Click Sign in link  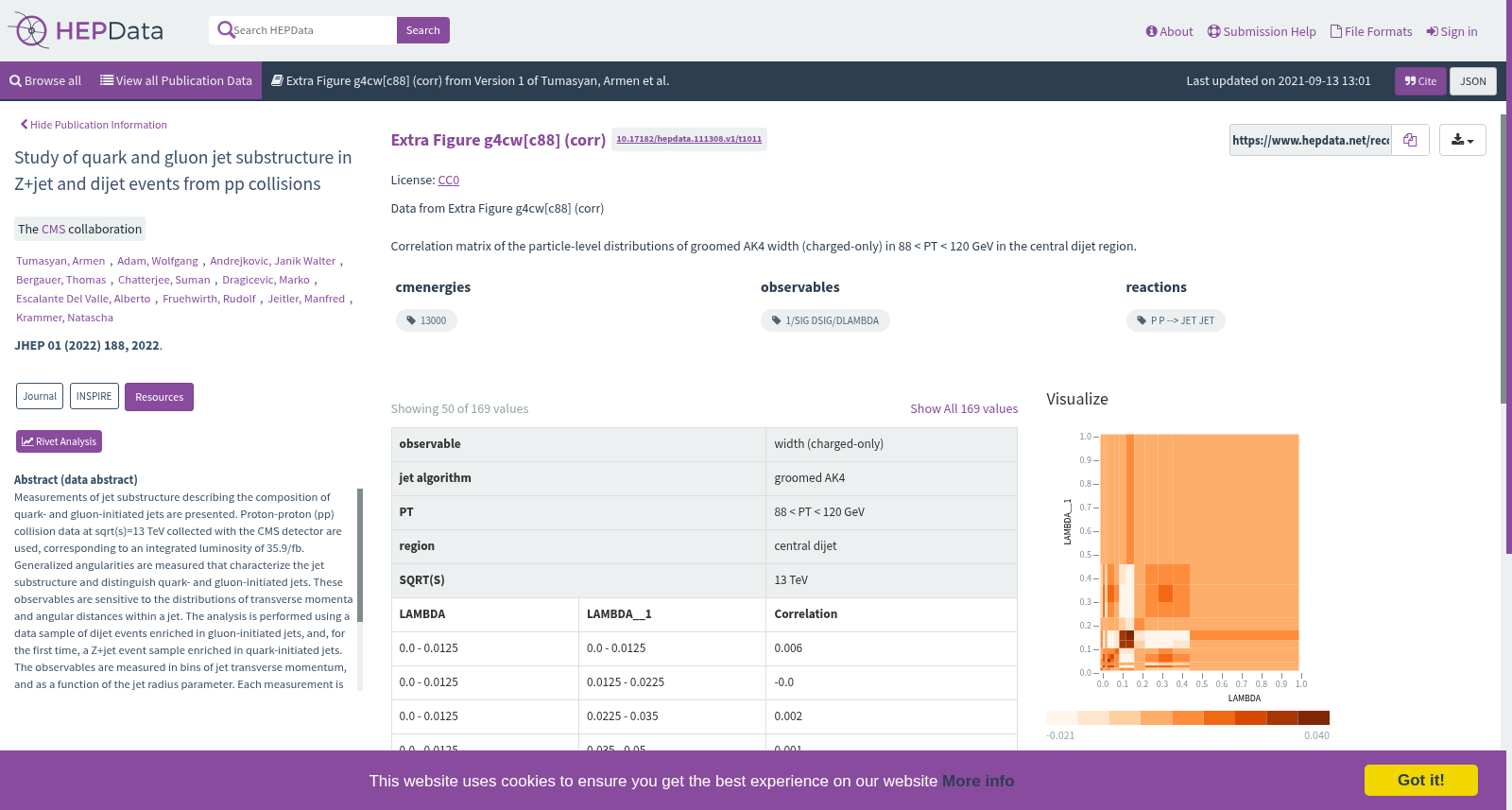coord(1452,31)
